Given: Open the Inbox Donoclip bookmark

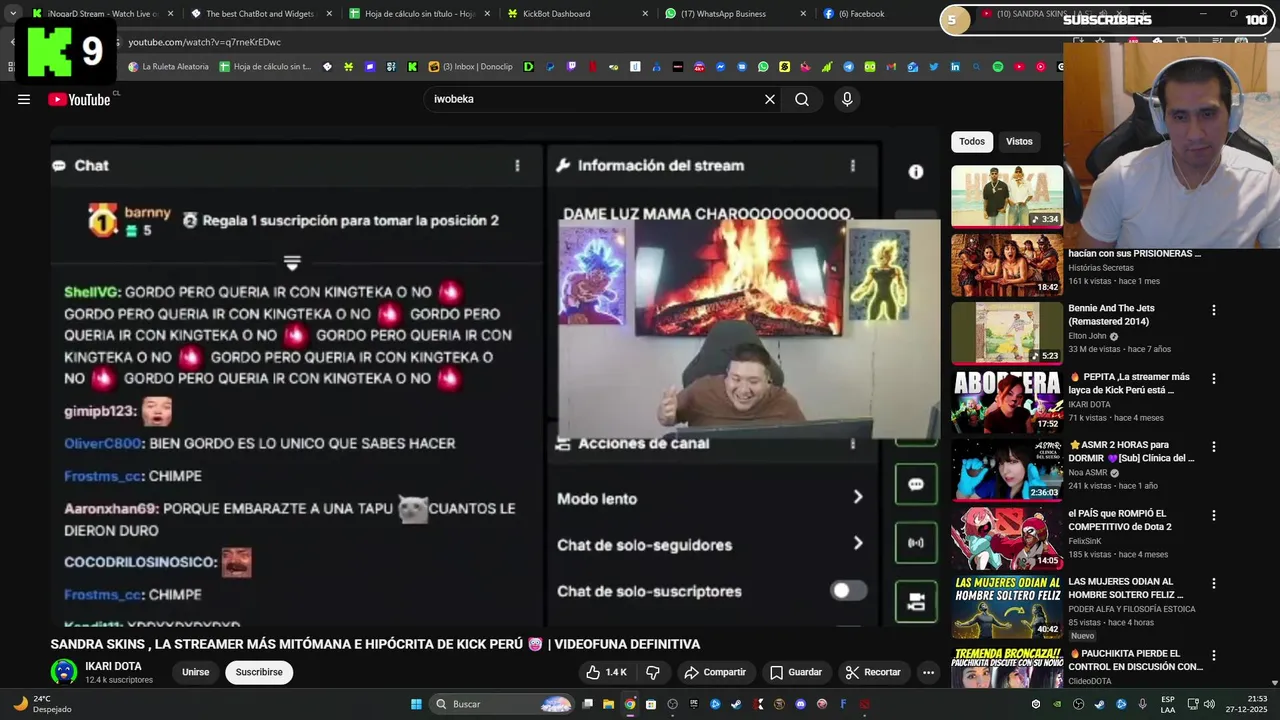Looking at the screenshot, I should click(x=471, y=67).
